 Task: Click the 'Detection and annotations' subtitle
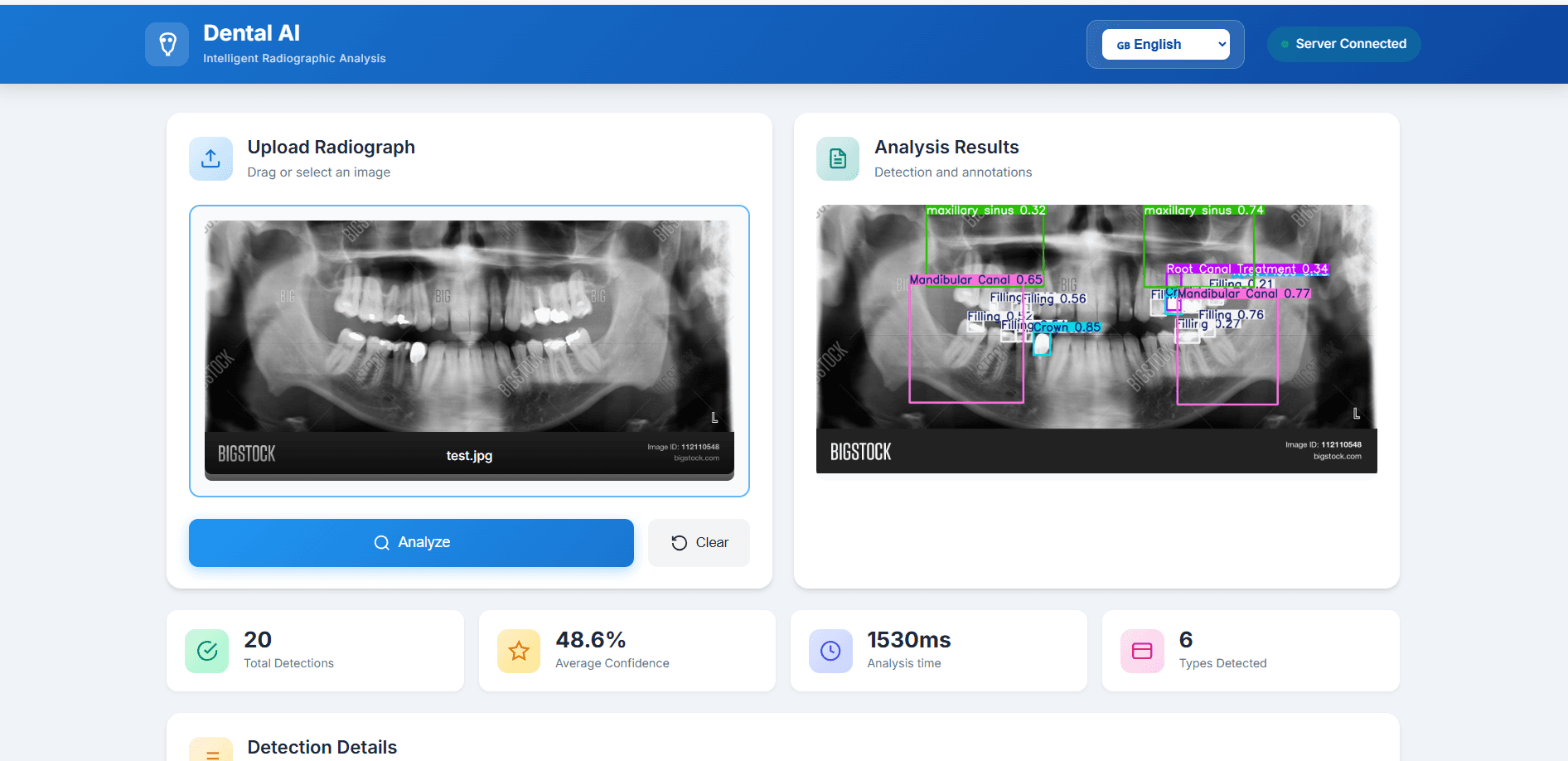(953, 172)
